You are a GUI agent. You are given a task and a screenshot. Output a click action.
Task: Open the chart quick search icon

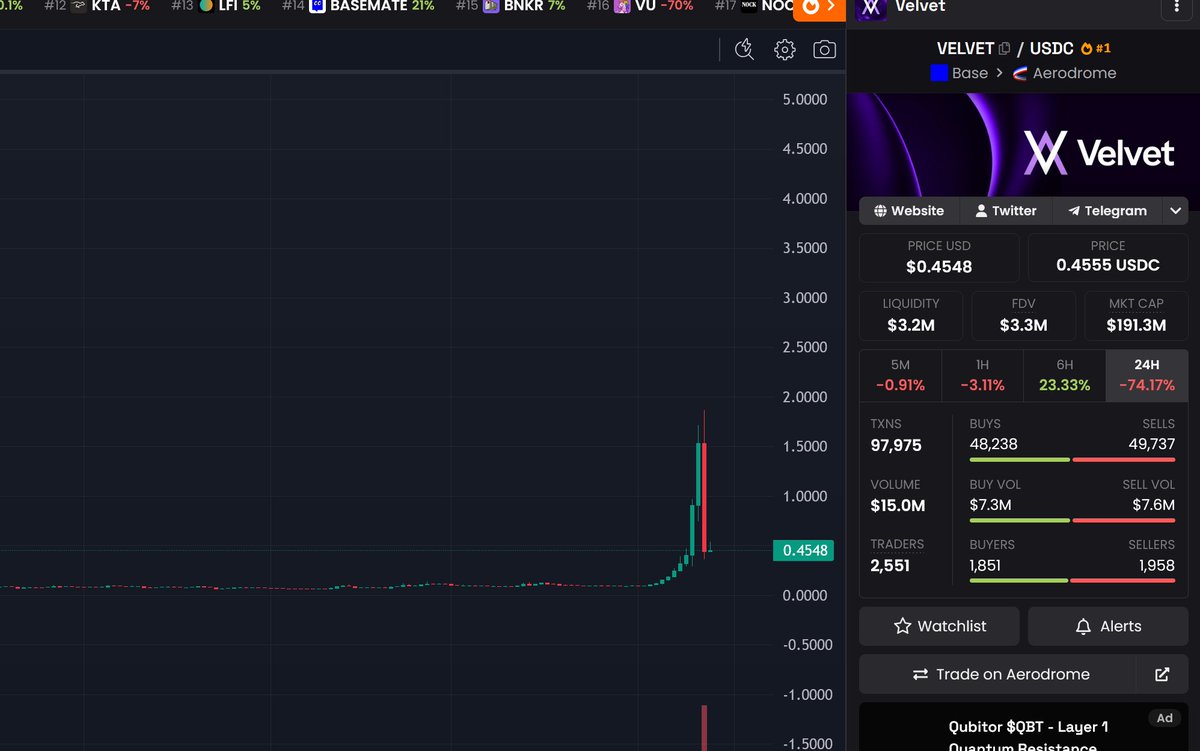coord(744,49)
